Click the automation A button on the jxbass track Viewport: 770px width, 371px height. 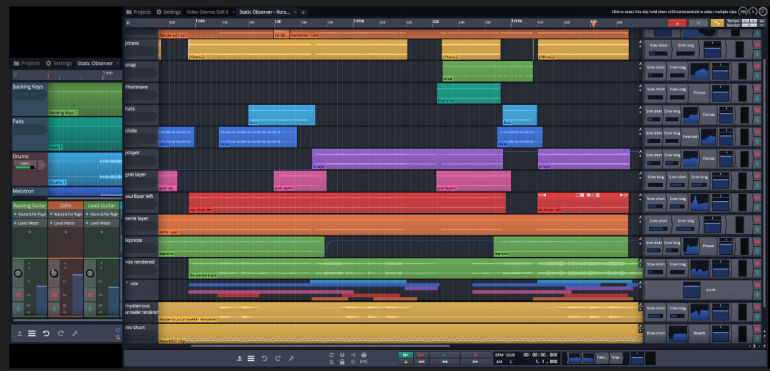[x=640, y=43]
